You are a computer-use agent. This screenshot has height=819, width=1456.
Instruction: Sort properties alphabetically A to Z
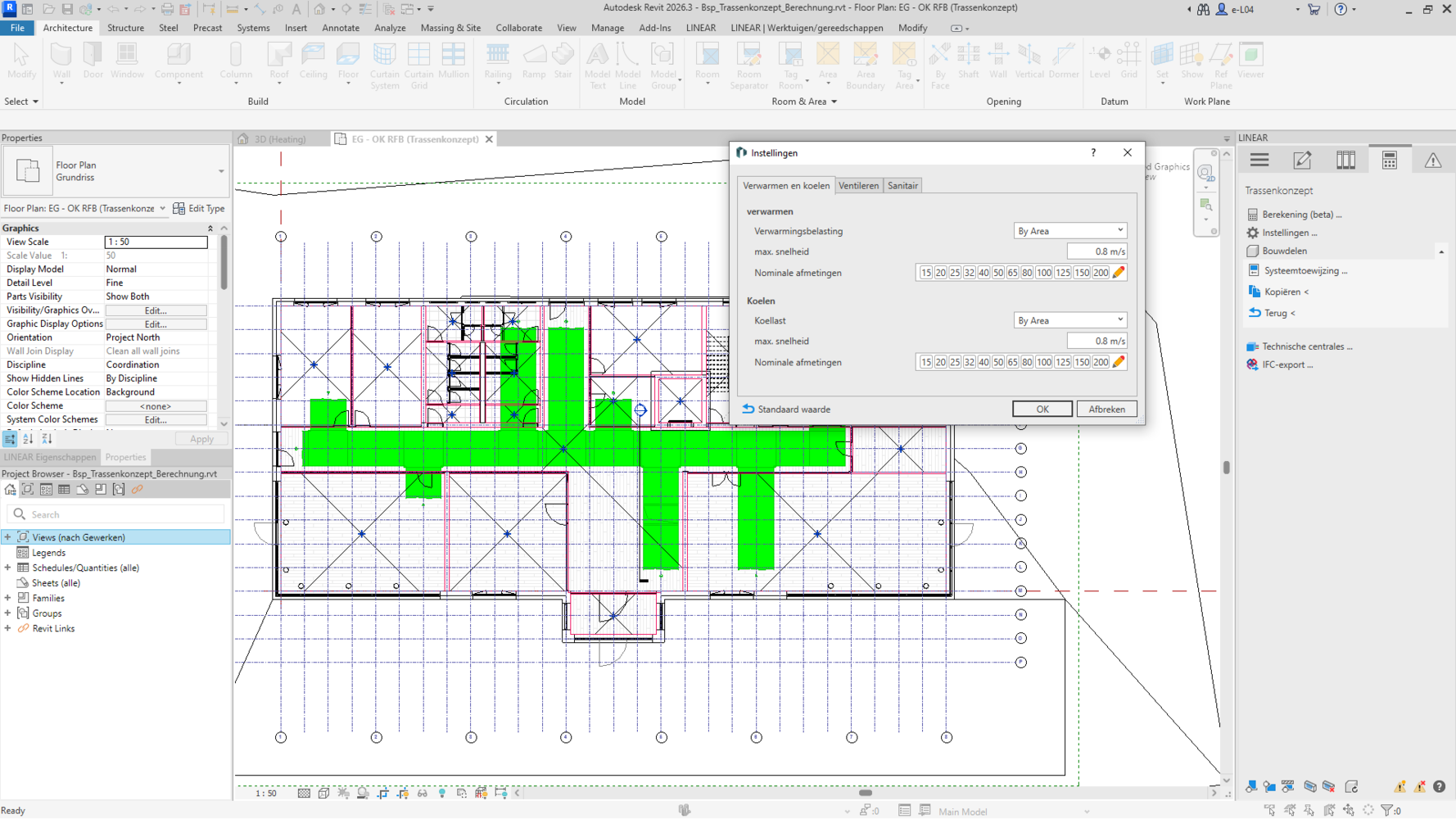pyautogui.click(x=28, y=439)
